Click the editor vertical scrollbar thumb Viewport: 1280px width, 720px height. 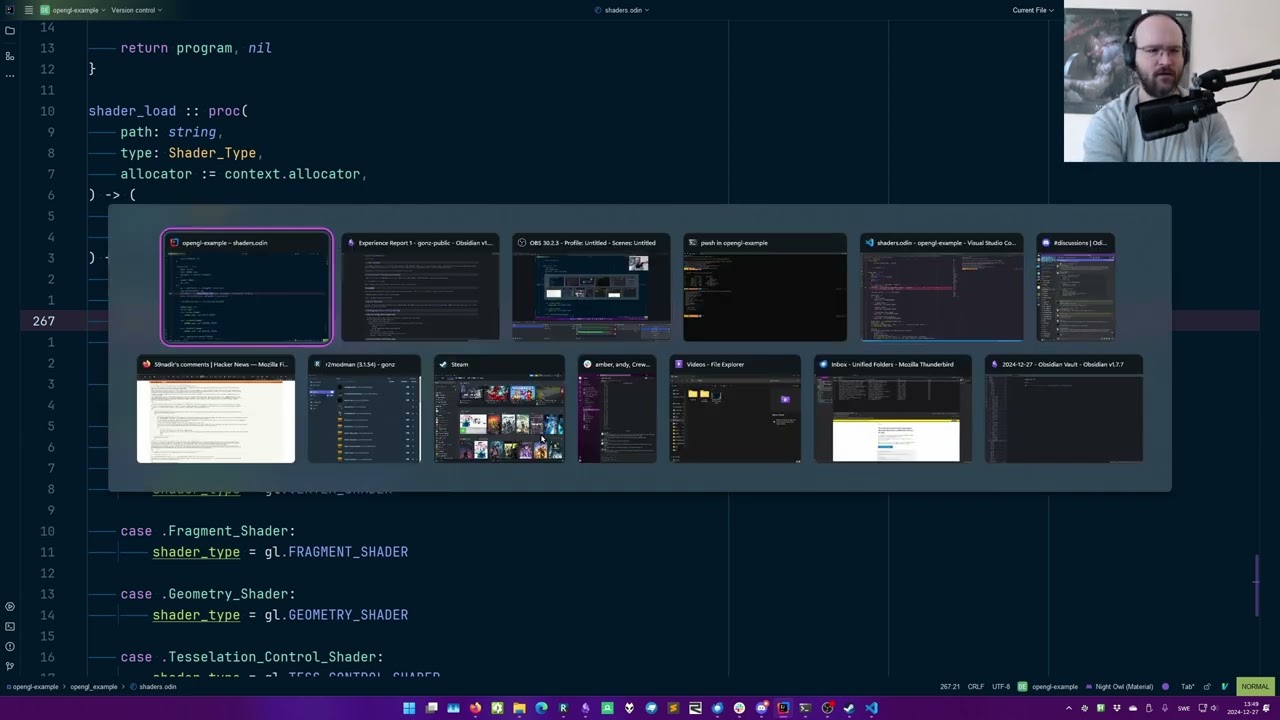(x=1257, y=585)
